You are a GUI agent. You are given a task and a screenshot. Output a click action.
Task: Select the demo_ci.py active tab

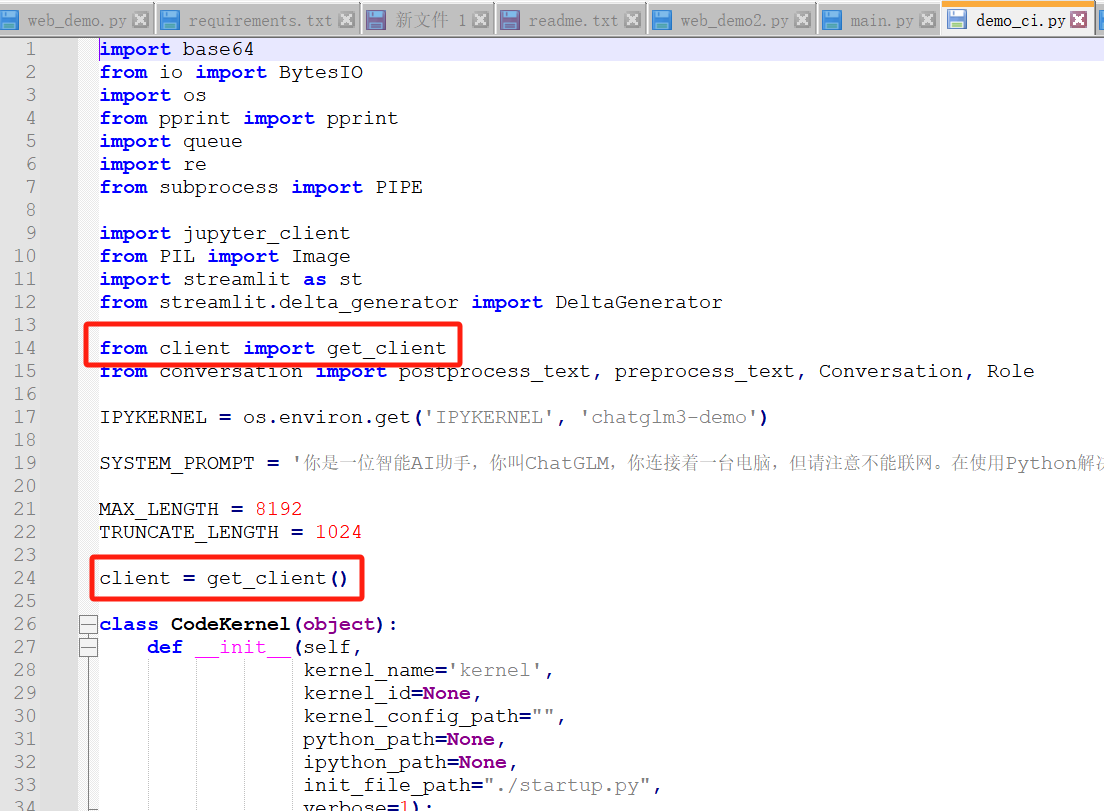click(1020, 20)
